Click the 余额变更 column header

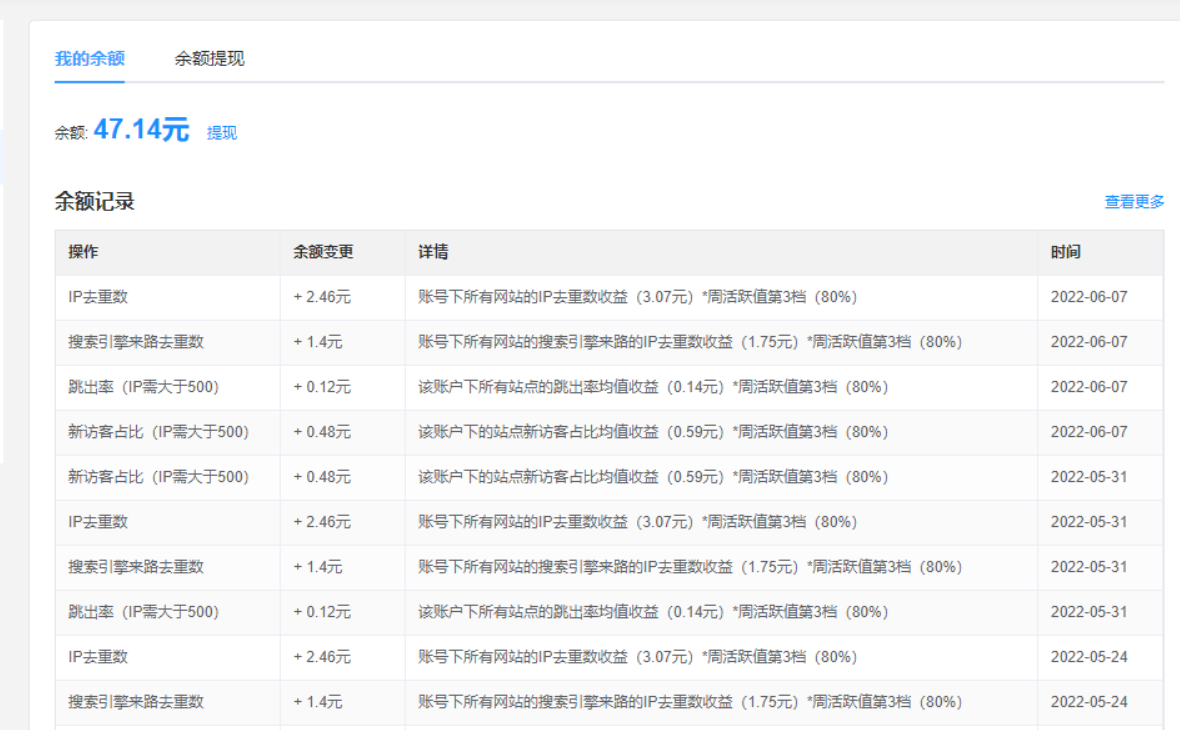pyautogui.click(x=323, y=253)
